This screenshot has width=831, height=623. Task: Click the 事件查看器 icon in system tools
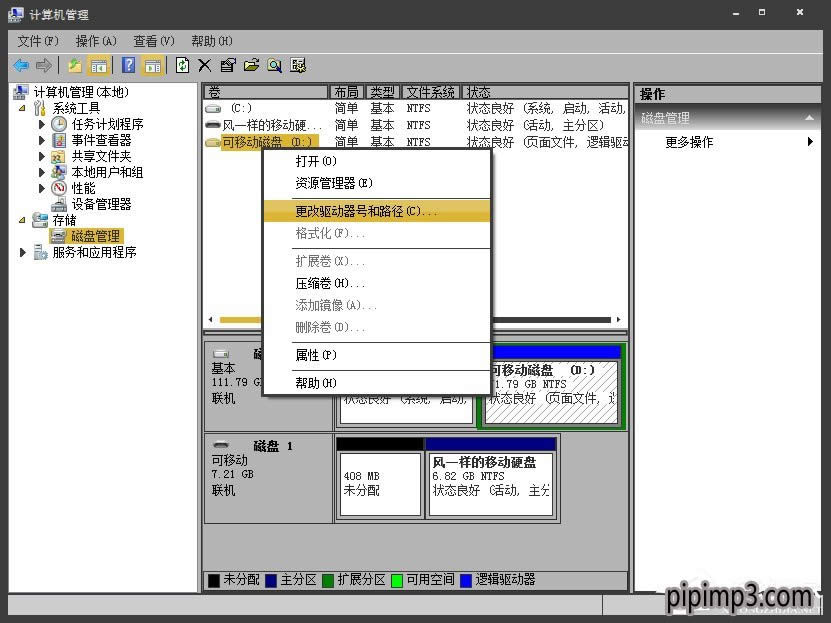tap(59, 141)
